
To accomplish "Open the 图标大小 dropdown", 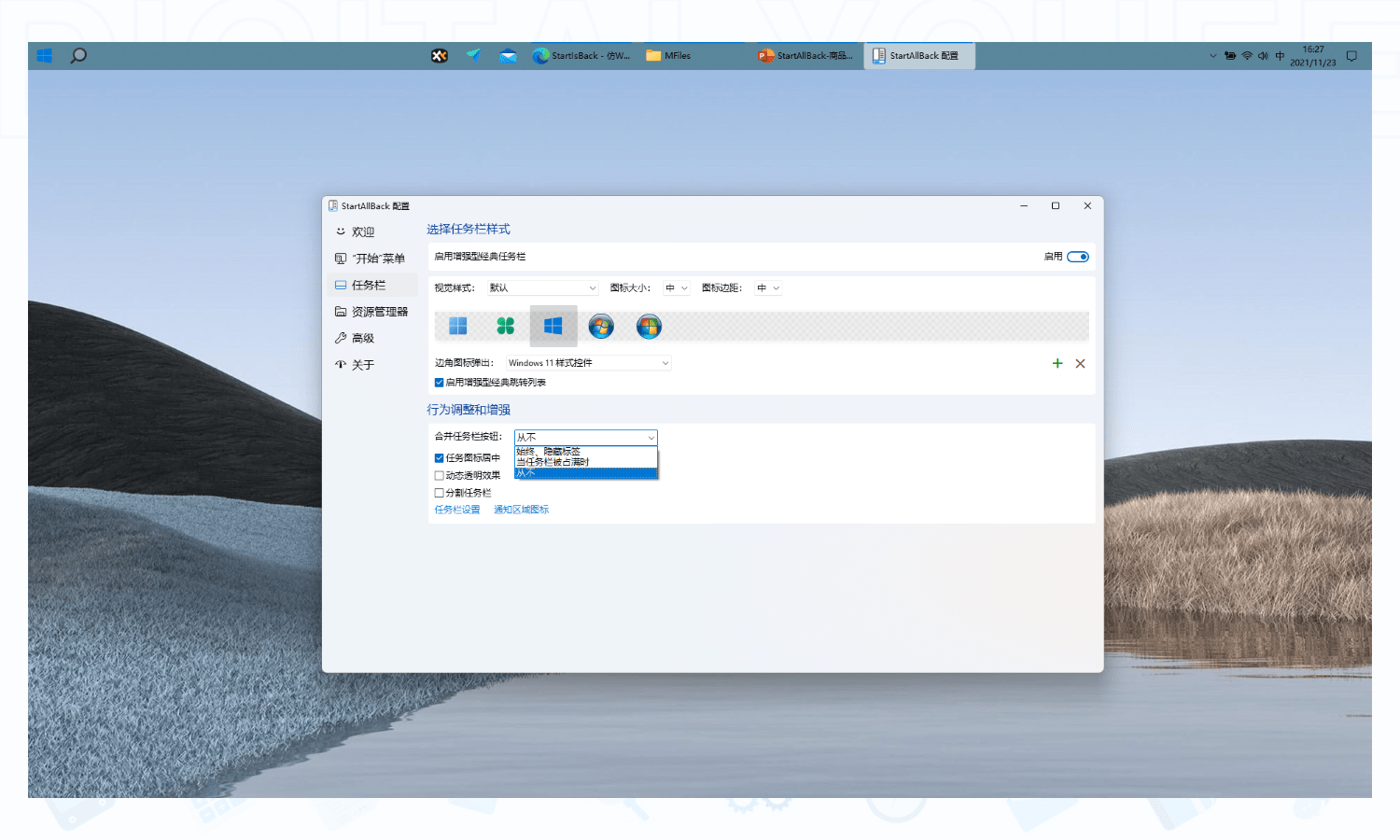I will tap(676, 287).
